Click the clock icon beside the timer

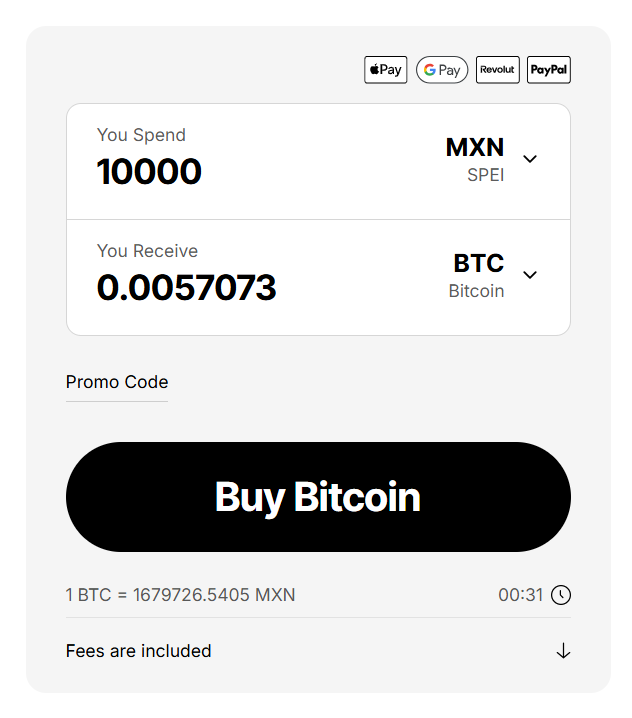(562, 595)
